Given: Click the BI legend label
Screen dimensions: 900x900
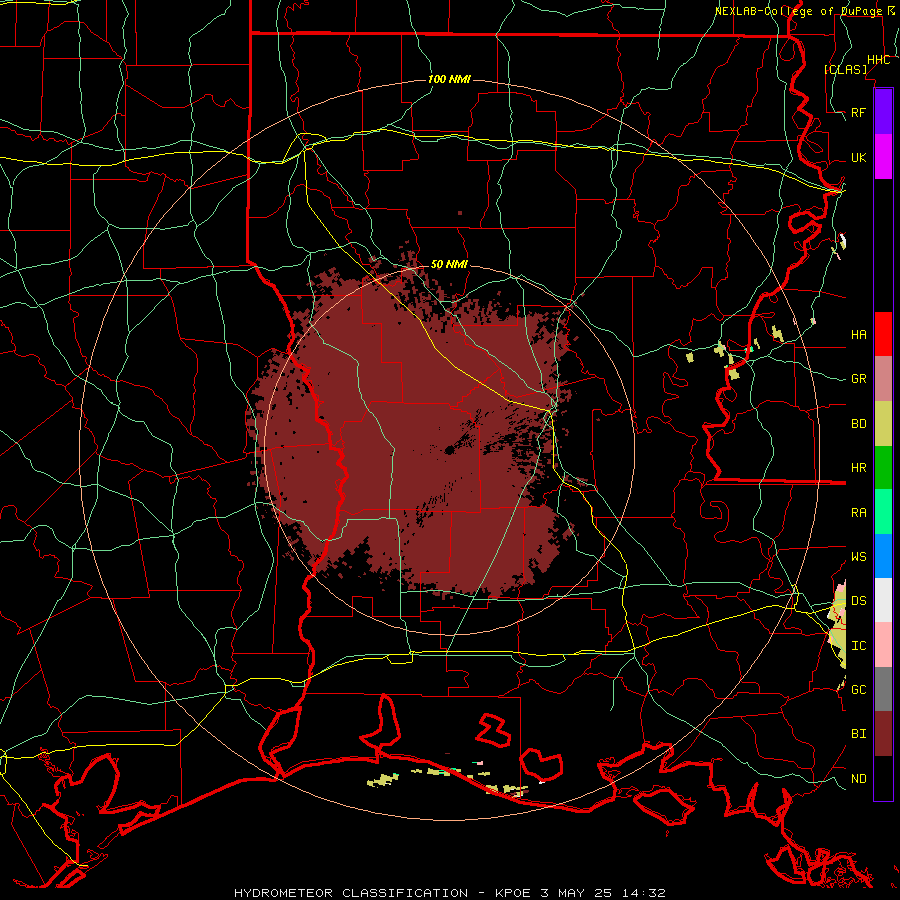Looking at the screenshot, I should tap(859, 734).
